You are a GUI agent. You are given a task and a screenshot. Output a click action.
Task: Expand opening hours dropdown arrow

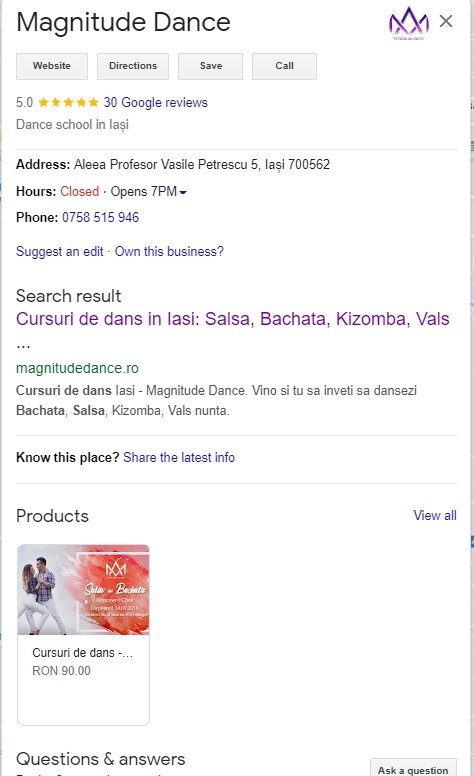coord(183,192)
